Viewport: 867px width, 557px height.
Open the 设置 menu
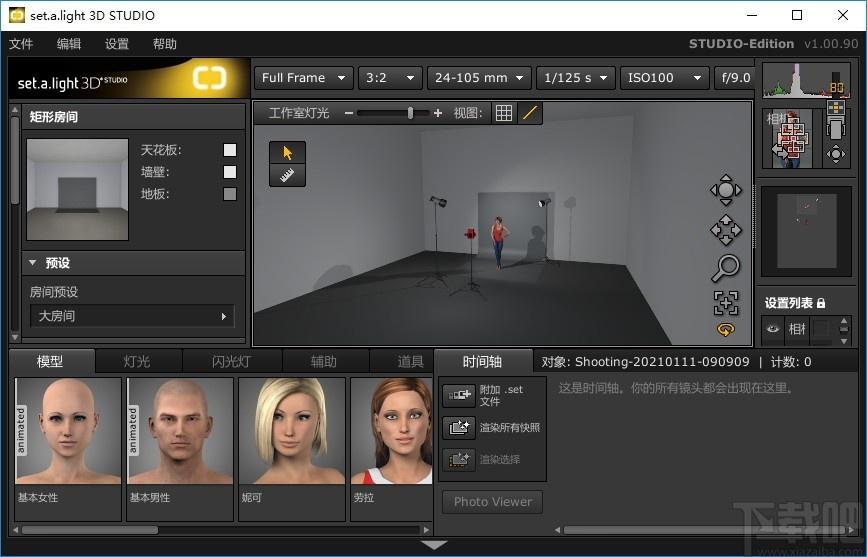pyautogui.click(x=117, y=44)
